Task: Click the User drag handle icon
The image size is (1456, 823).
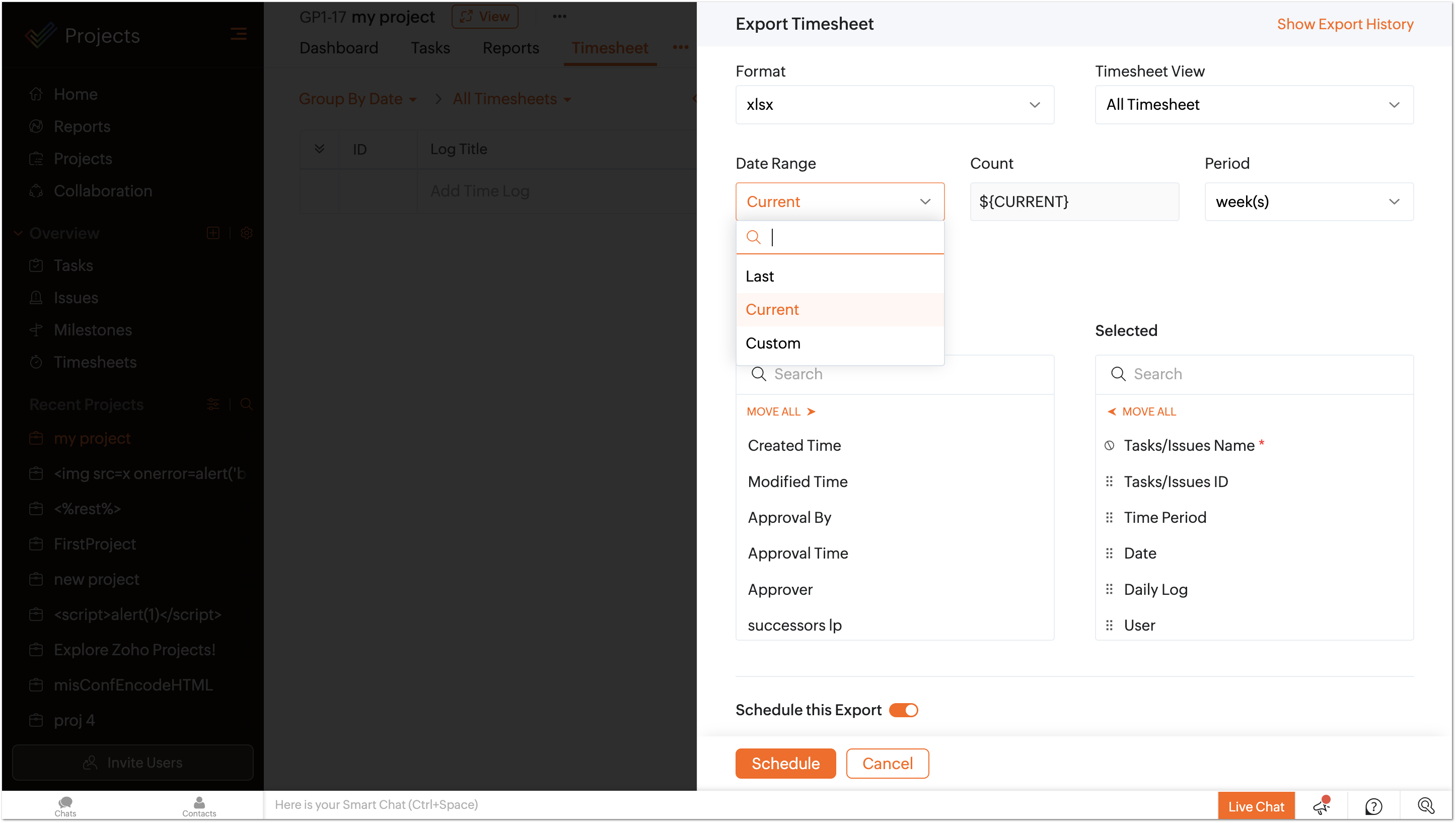Action: pos(1109,625)
